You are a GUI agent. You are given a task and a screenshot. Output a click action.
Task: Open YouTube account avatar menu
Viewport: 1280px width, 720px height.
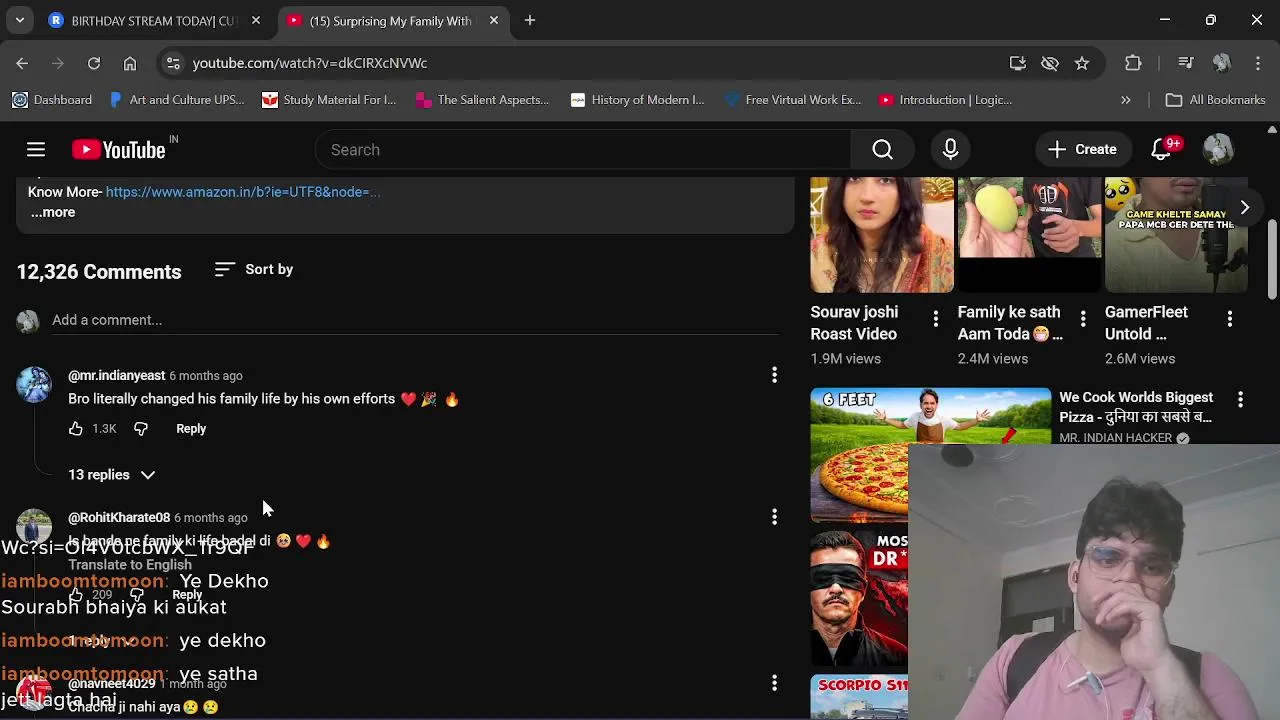[1218, 150]
